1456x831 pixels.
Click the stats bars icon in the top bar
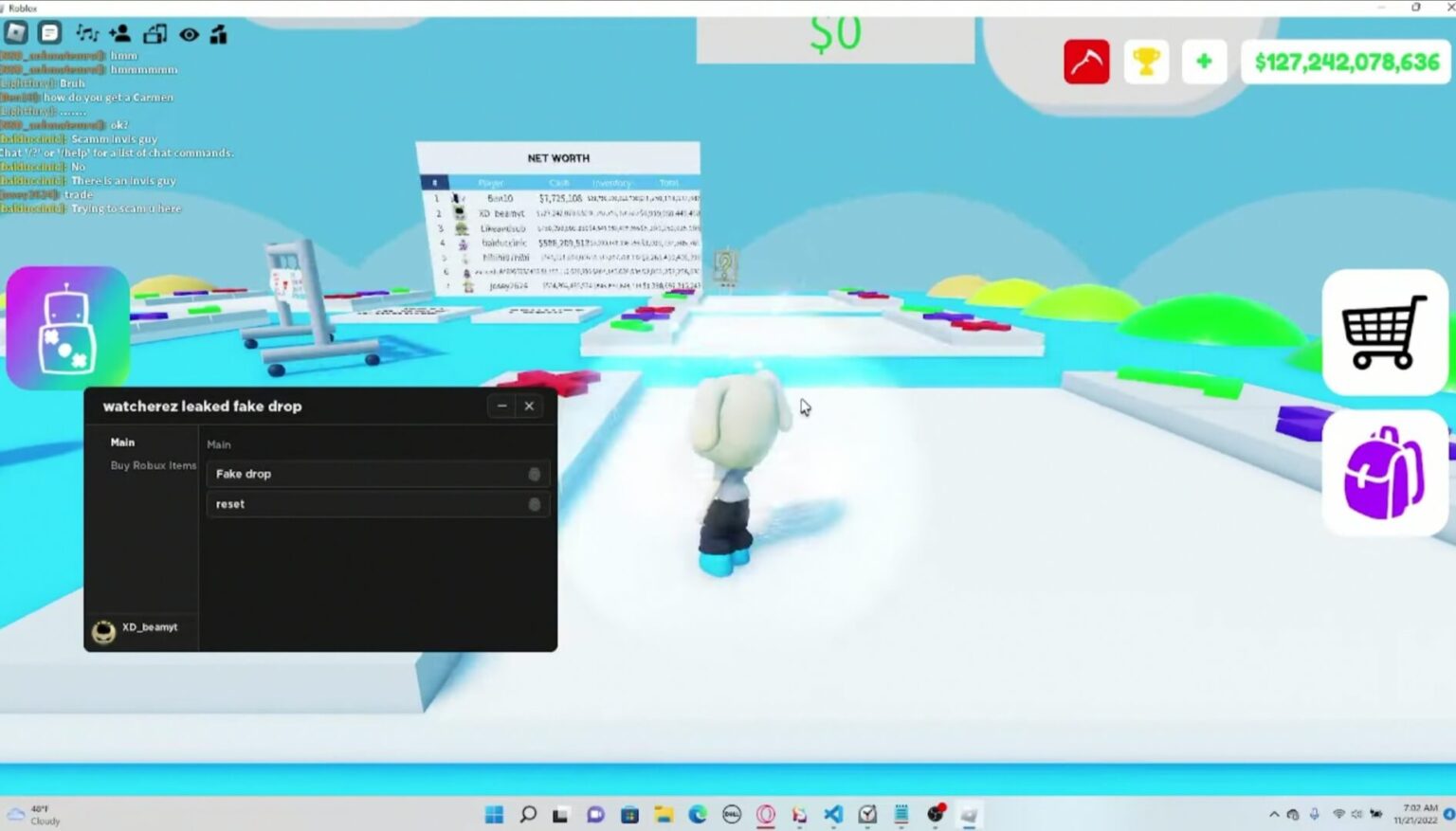coord(219,35)
